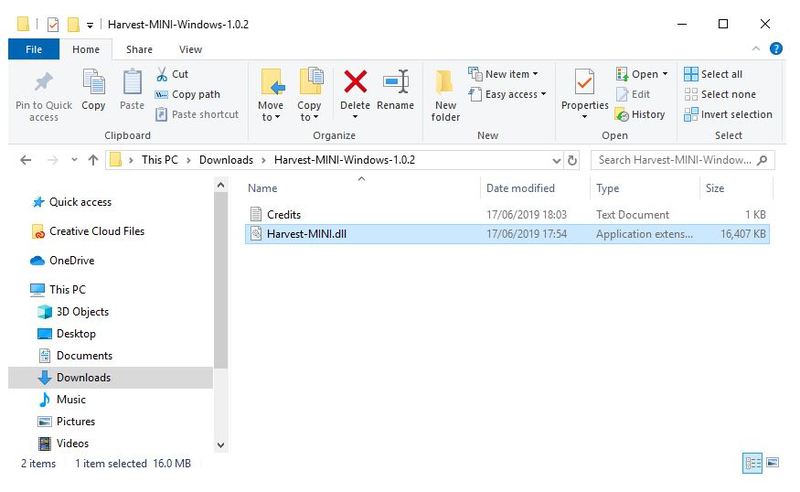Go forward with the right arrow
The image size is (800, 492).
[x=53, y=160]
